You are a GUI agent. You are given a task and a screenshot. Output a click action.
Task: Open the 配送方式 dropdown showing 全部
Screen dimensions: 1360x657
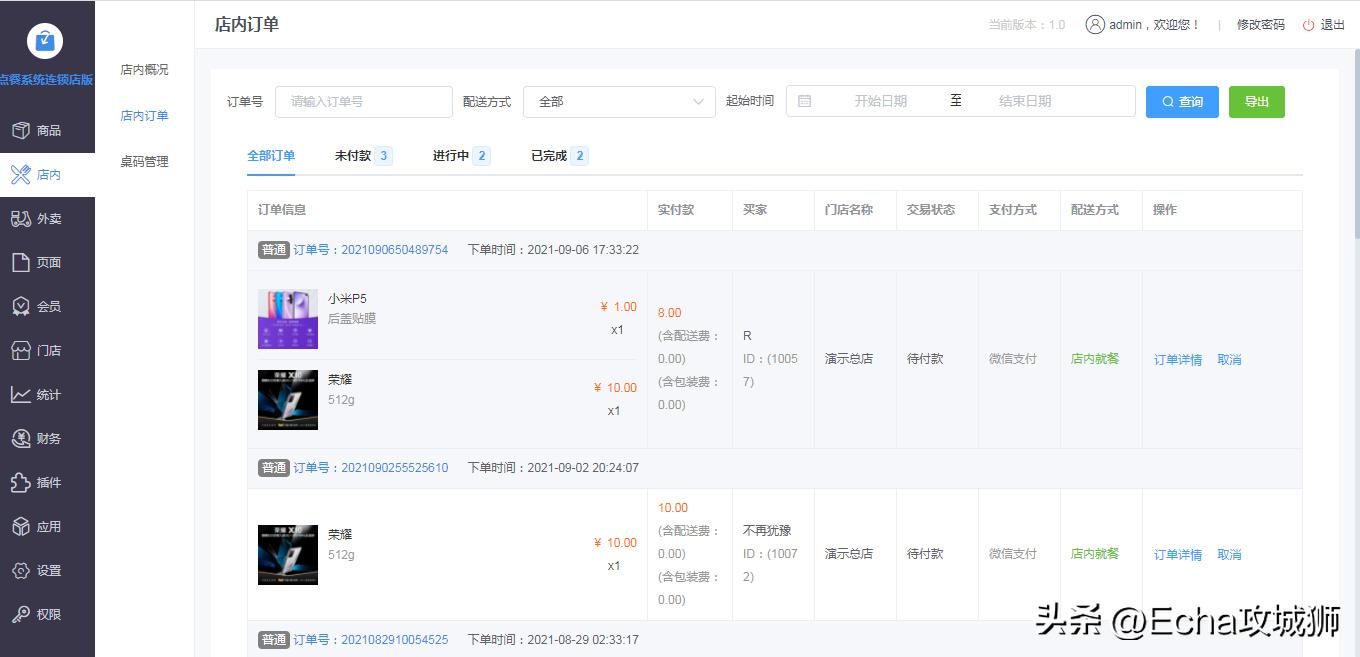point(619,101)
